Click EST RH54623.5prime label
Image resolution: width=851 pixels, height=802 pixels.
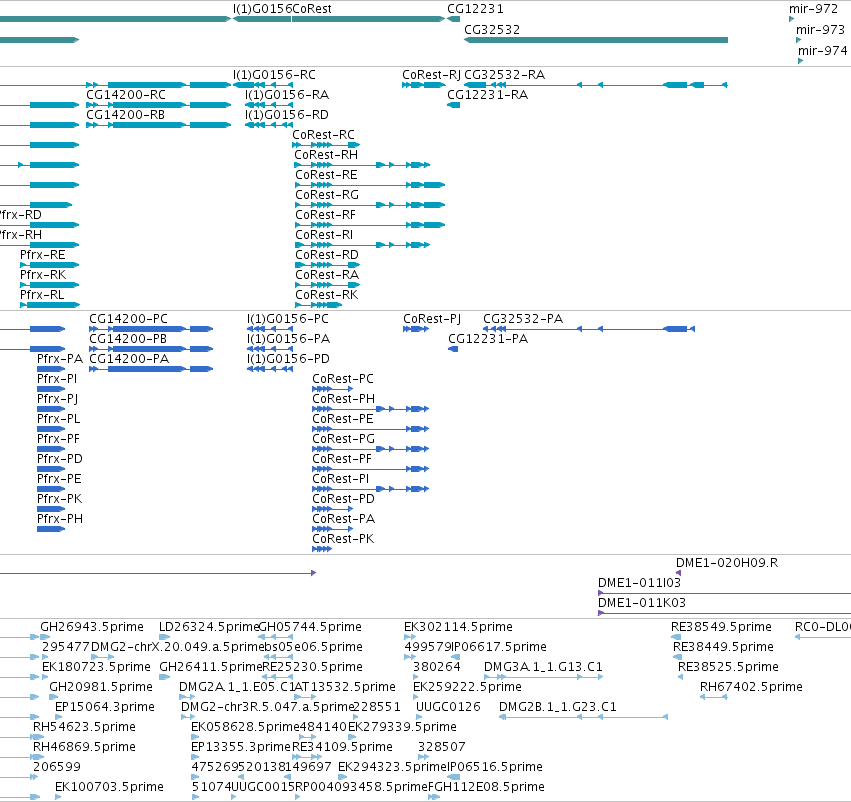84,727
